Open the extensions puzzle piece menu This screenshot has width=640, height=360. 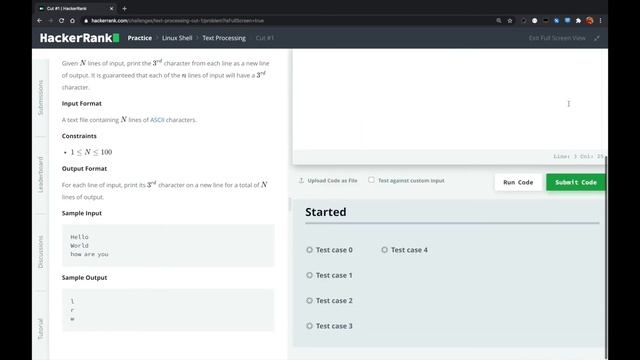point(578,20)
